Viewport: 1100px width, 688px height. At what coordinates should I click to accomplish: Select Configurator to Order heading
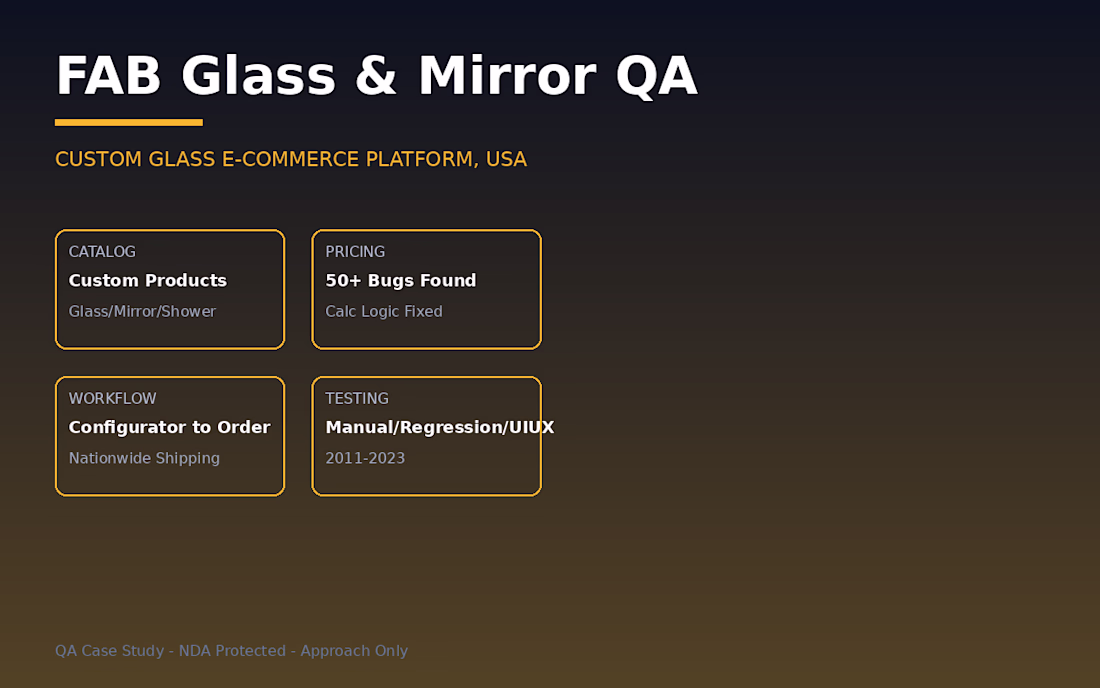169,427
